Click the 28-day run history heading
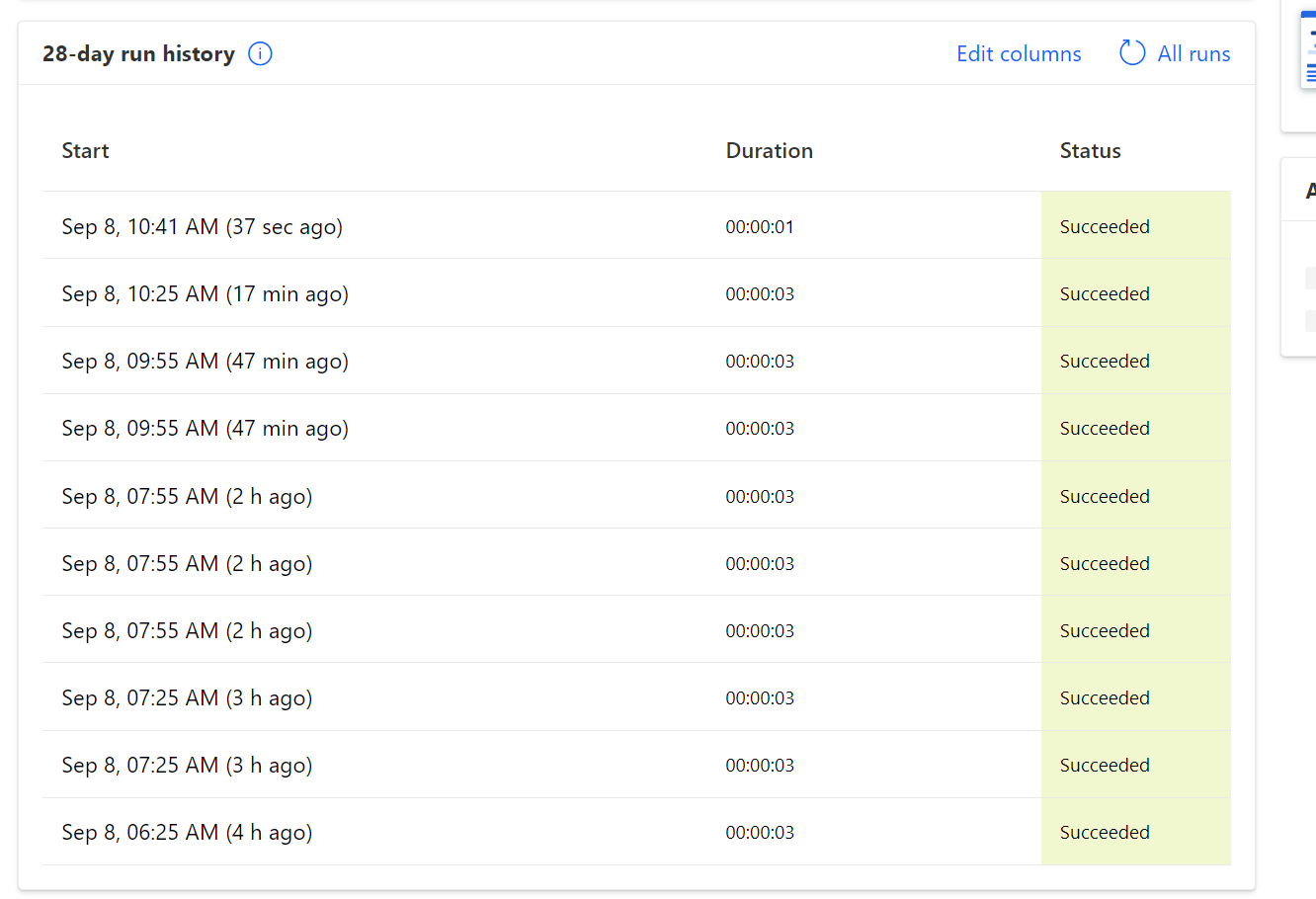This screenshot has height=899, width=1316. coord(138,54)
